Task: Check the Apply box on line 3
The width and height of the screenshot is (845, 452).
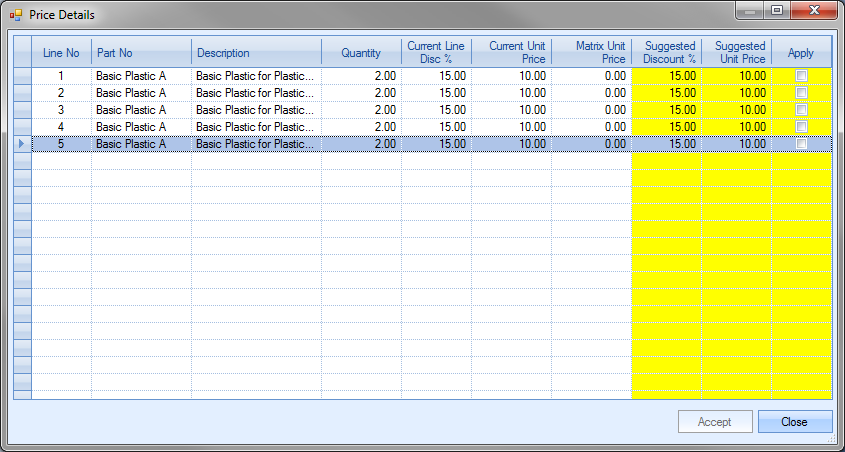Action: click(x=801, y=110)
